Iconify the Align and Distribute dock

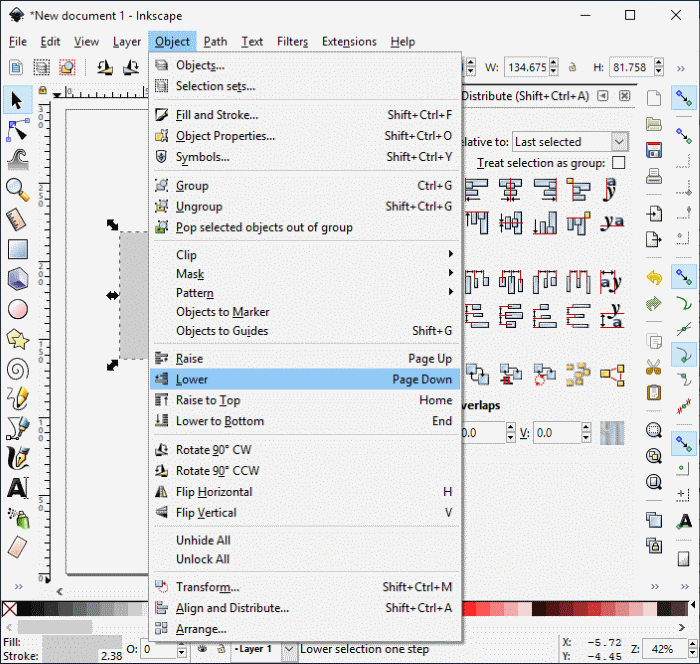click(x=603, y=96)
